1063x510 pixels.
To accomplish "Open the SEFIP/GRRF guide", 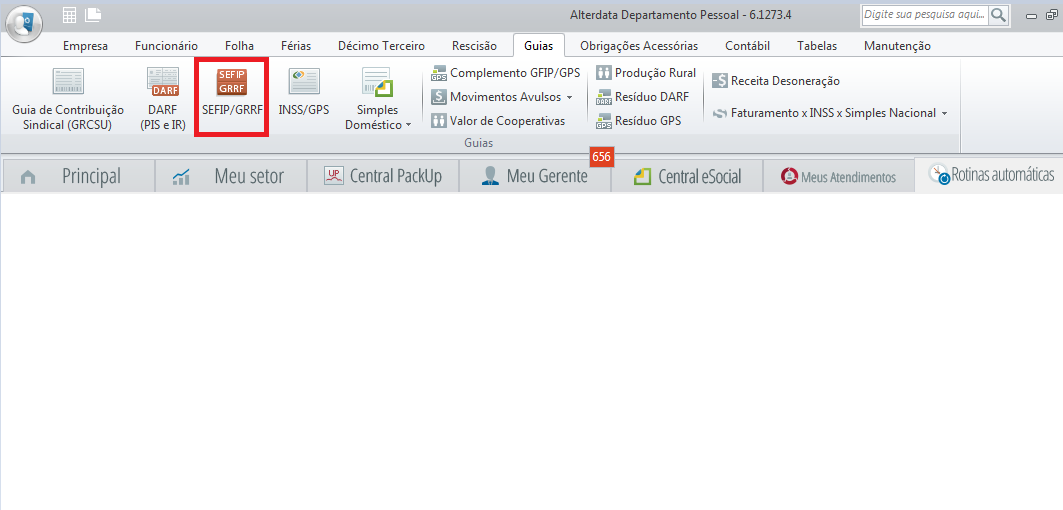I will [232, 97].
